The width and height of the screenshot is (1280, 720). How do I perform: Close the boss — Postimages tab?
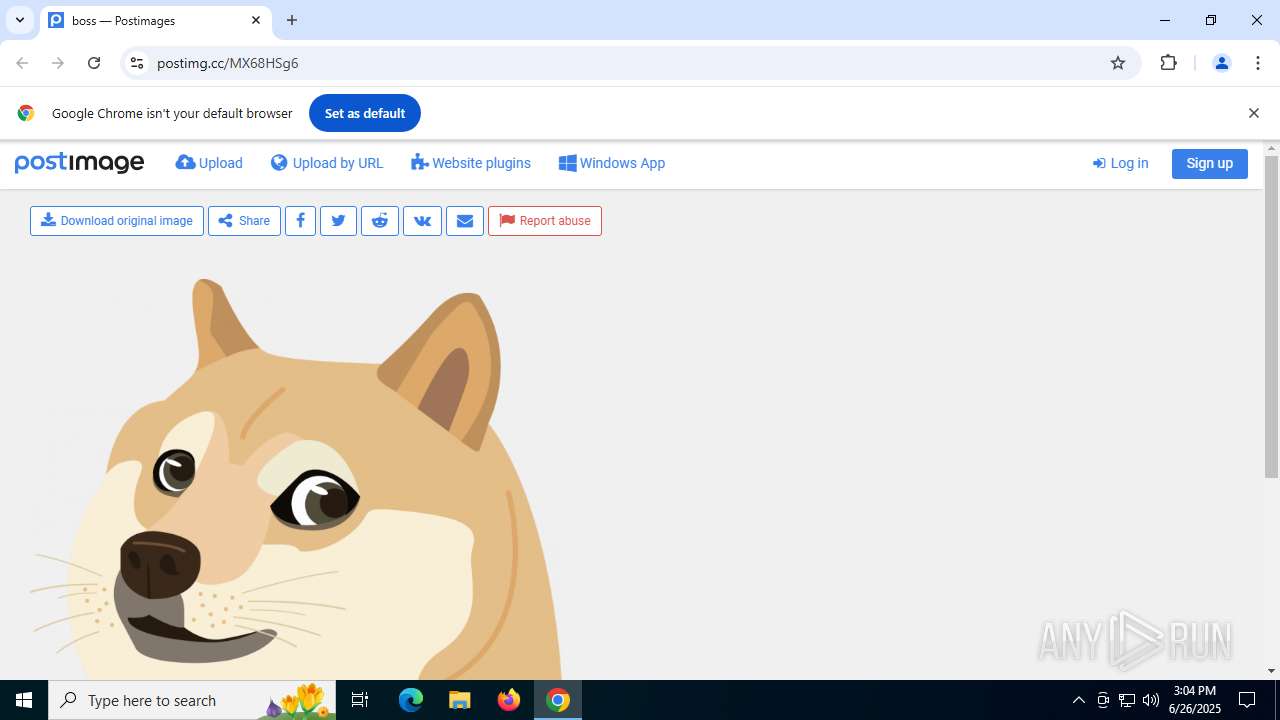tap(256, 20)
